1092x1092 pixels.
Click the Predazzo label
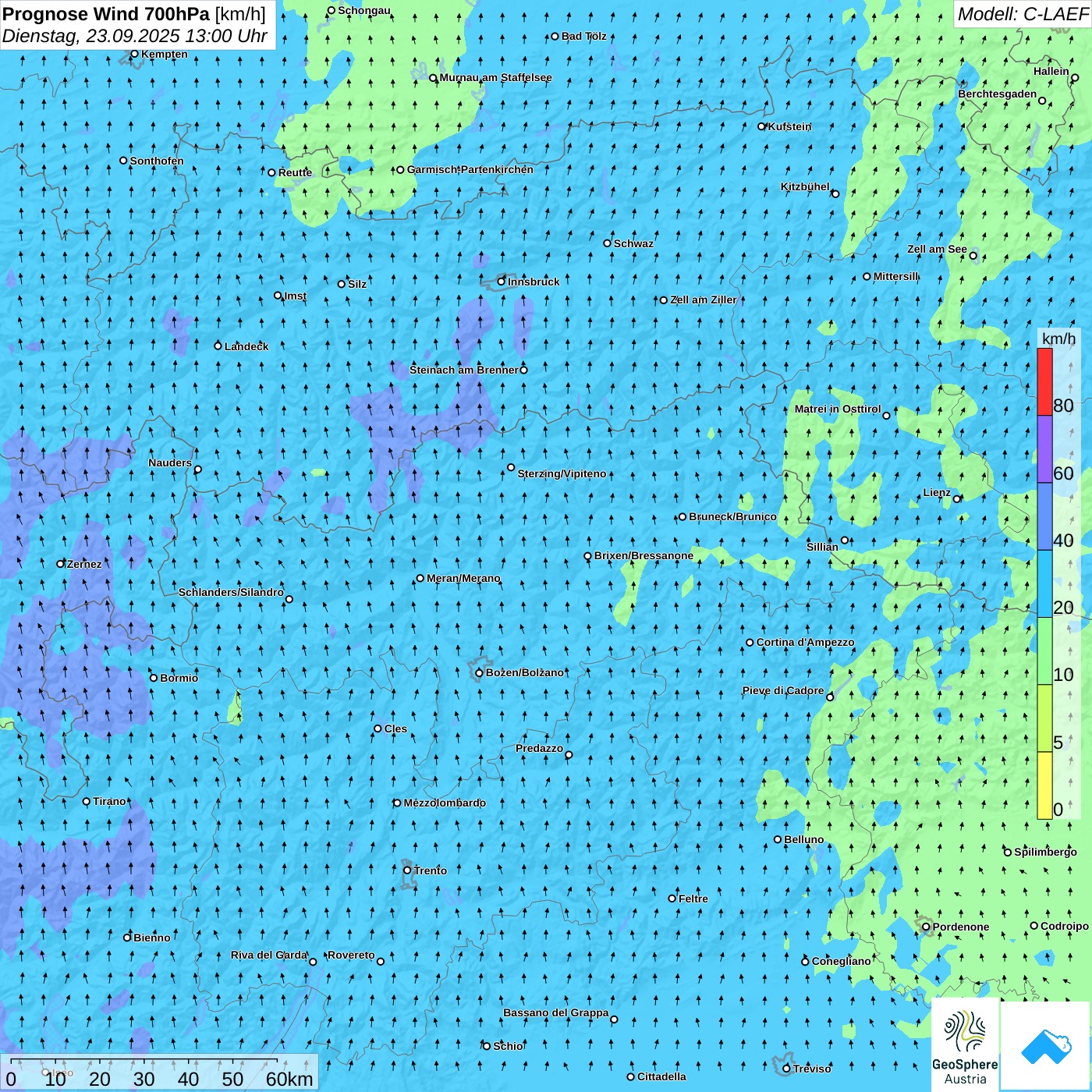point(539,748)
